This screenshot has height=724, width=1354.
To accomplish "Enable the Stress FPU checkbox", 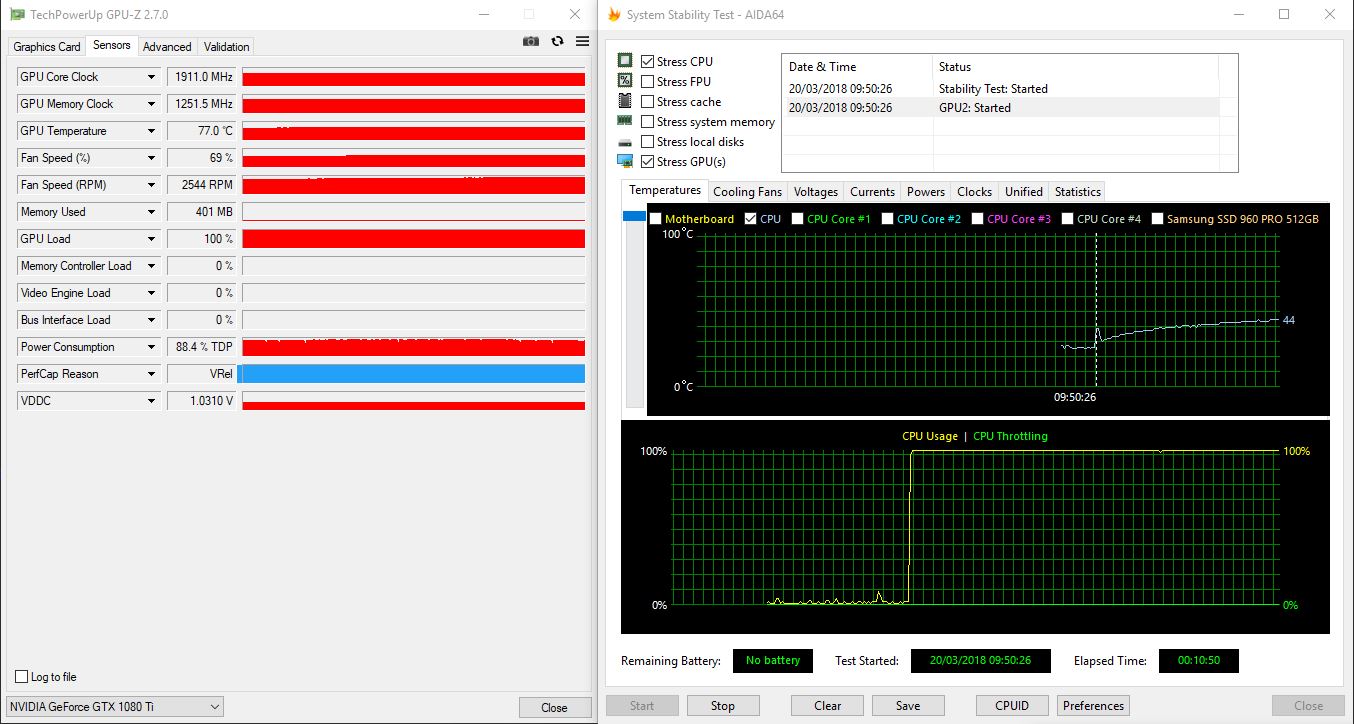I will point(648,82).
